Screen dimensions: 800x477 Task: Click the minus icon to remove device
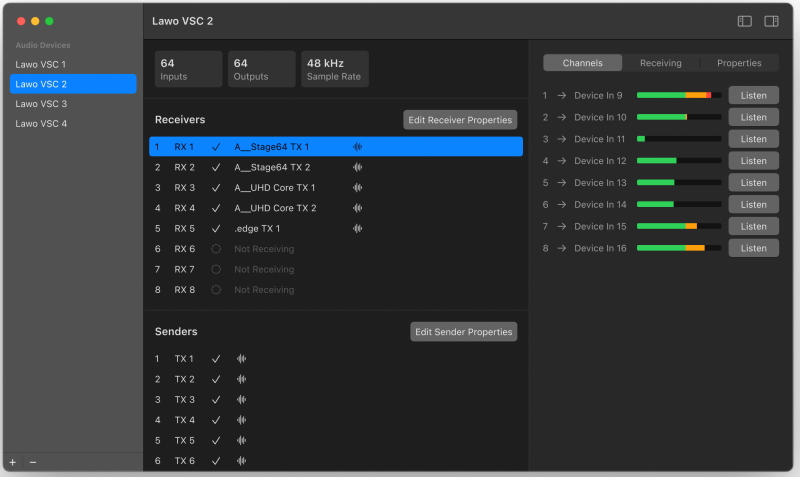click(x=32, y=463)
